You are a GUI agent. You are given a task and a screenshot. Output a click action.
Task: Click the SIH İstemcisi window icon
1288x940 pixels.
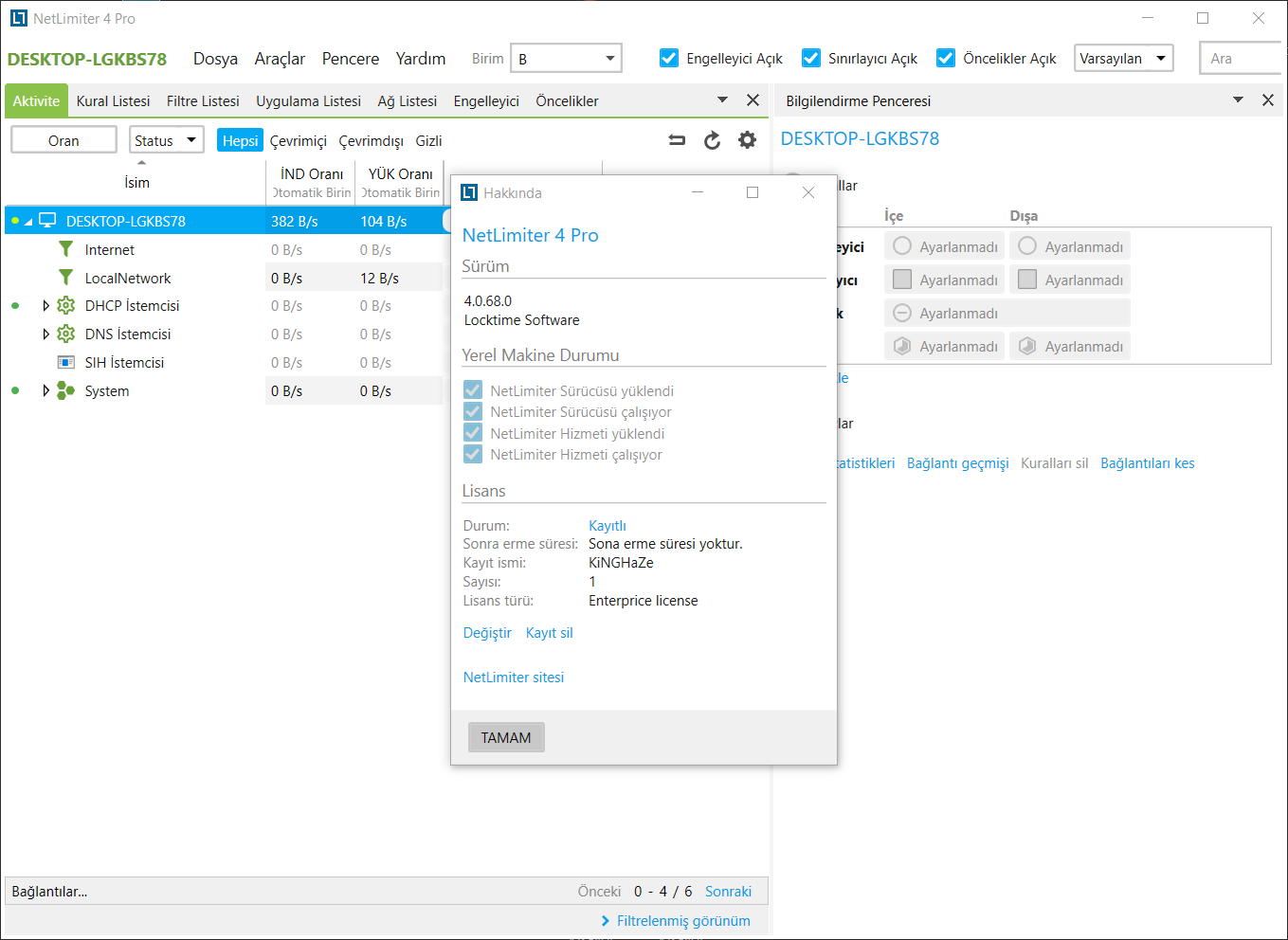coord(65,362)
